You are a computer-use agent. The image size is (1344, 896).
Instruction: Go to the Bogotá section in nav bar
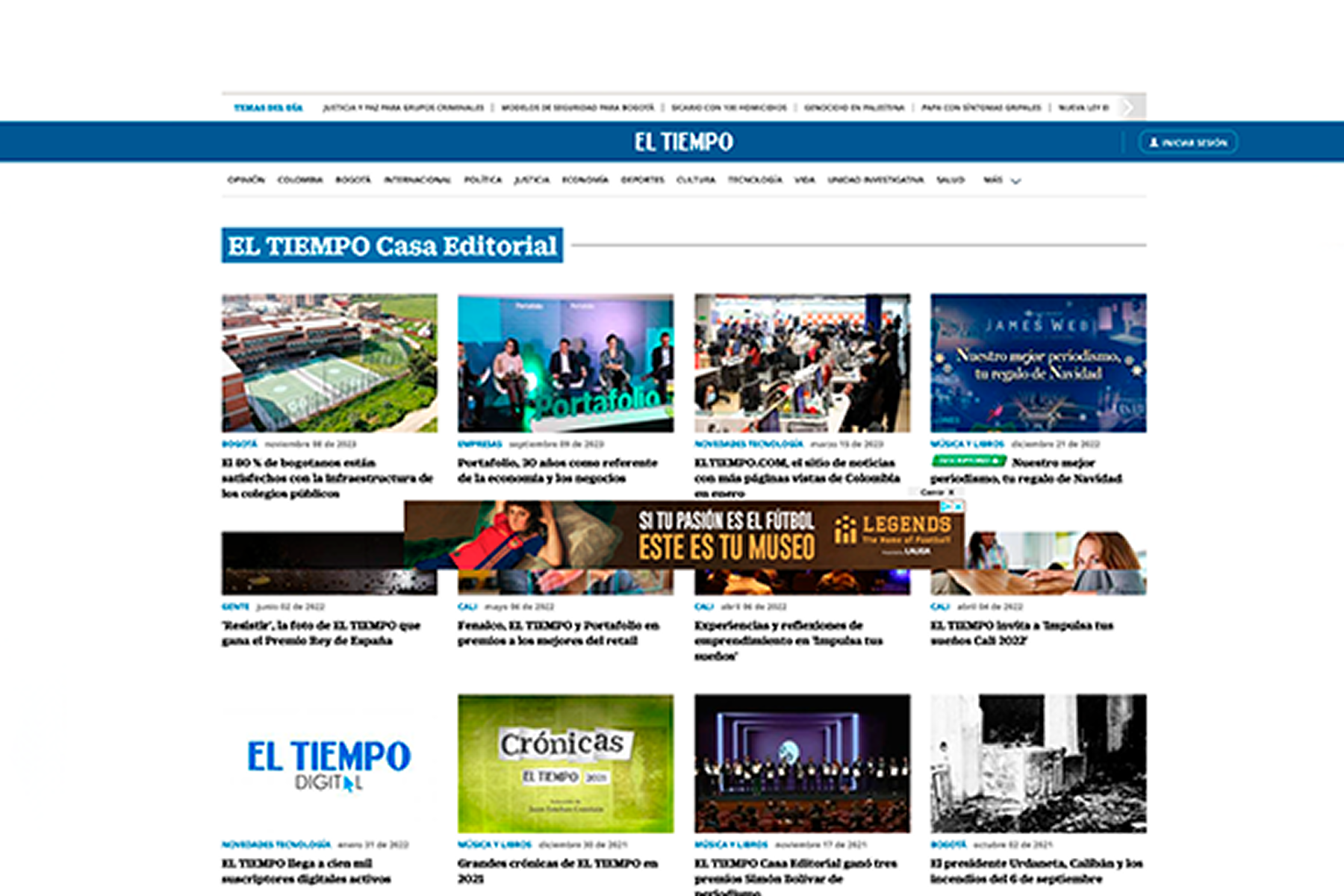(x=353, y=180)
